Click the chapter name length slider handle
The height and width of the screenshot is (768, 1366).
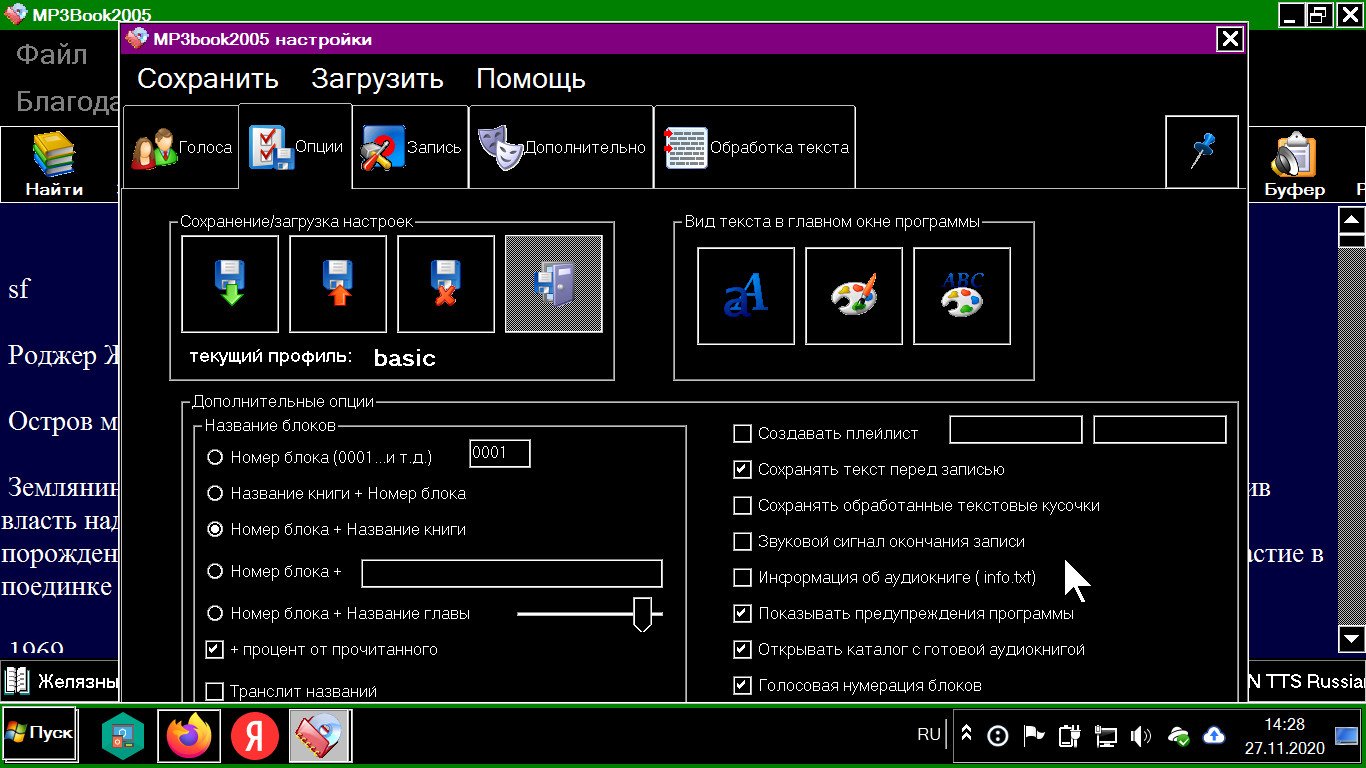pos(643,614)
